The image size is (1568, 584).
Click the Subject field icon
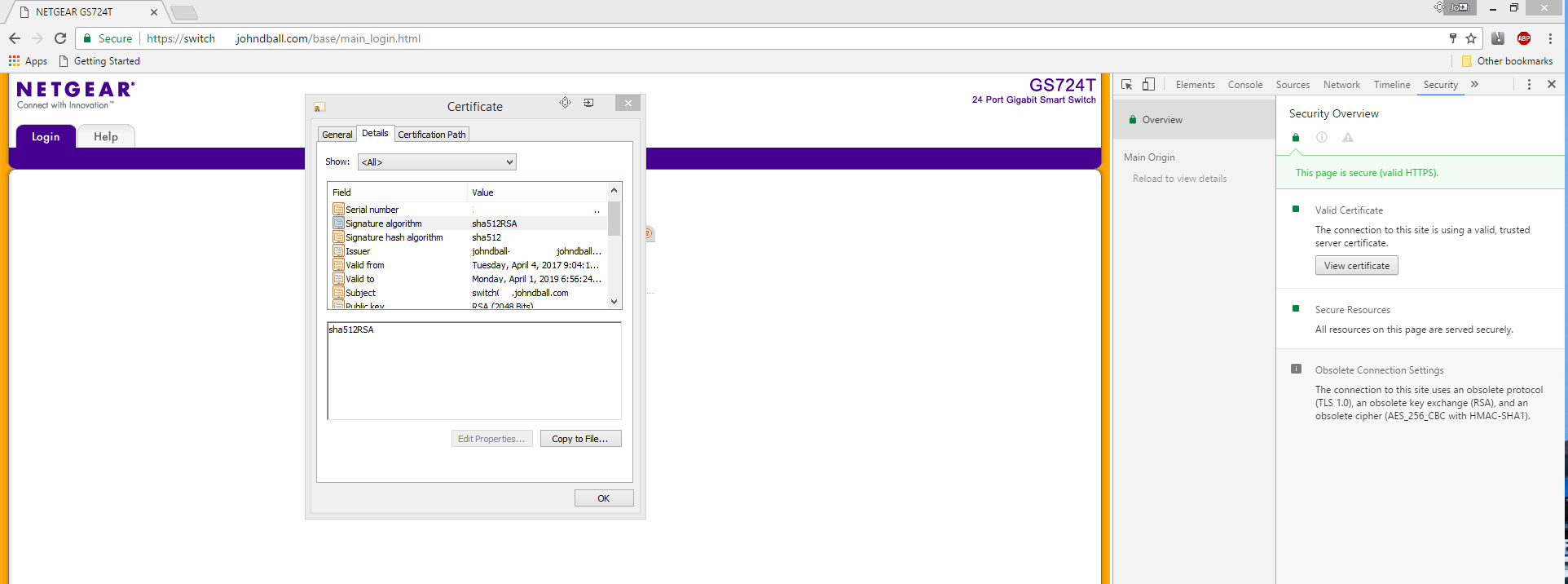[338, 293]
